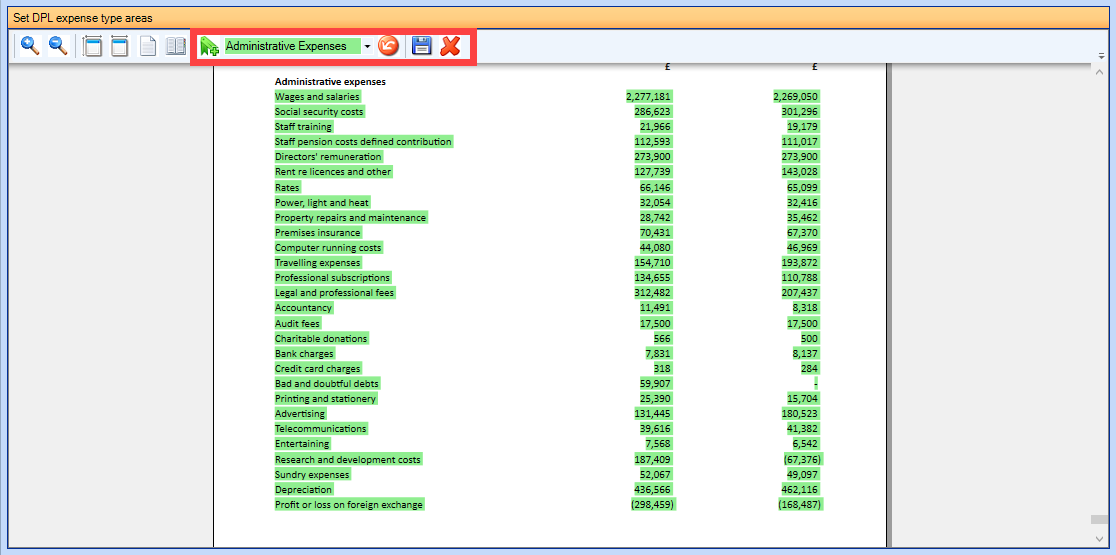Click the green add area marker icon
This screenshot has height=555, width=1116.
[x=209, y=47]
